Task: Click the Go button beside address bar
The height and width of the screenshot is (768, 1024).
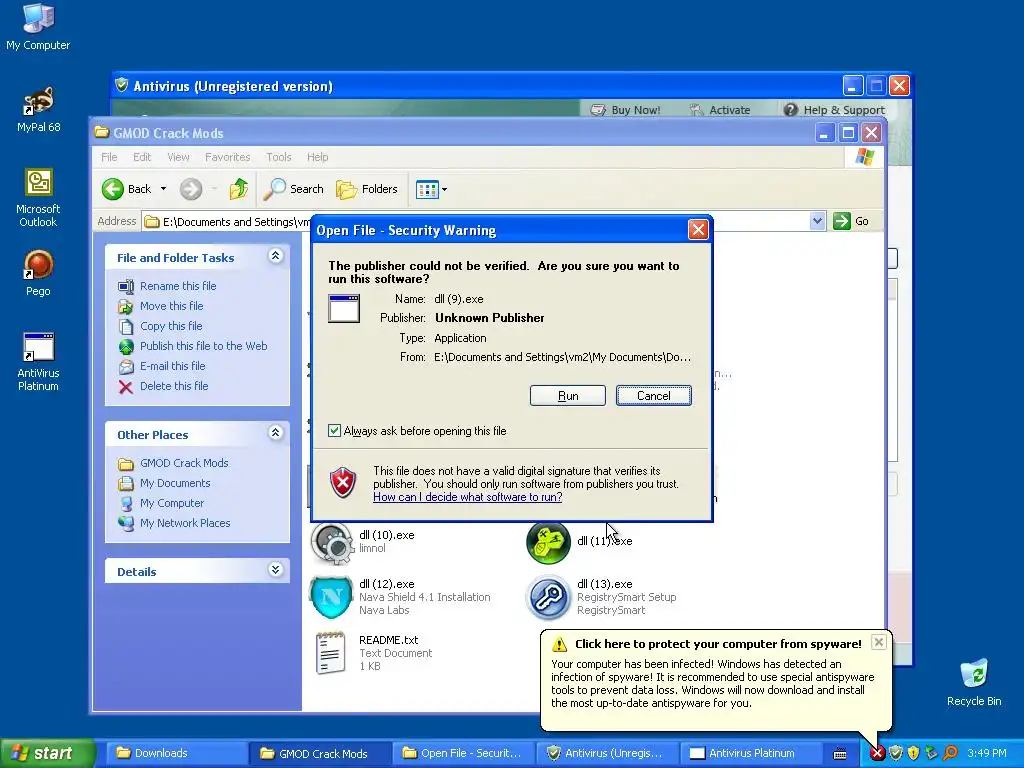Action: [x=851, y=221]
